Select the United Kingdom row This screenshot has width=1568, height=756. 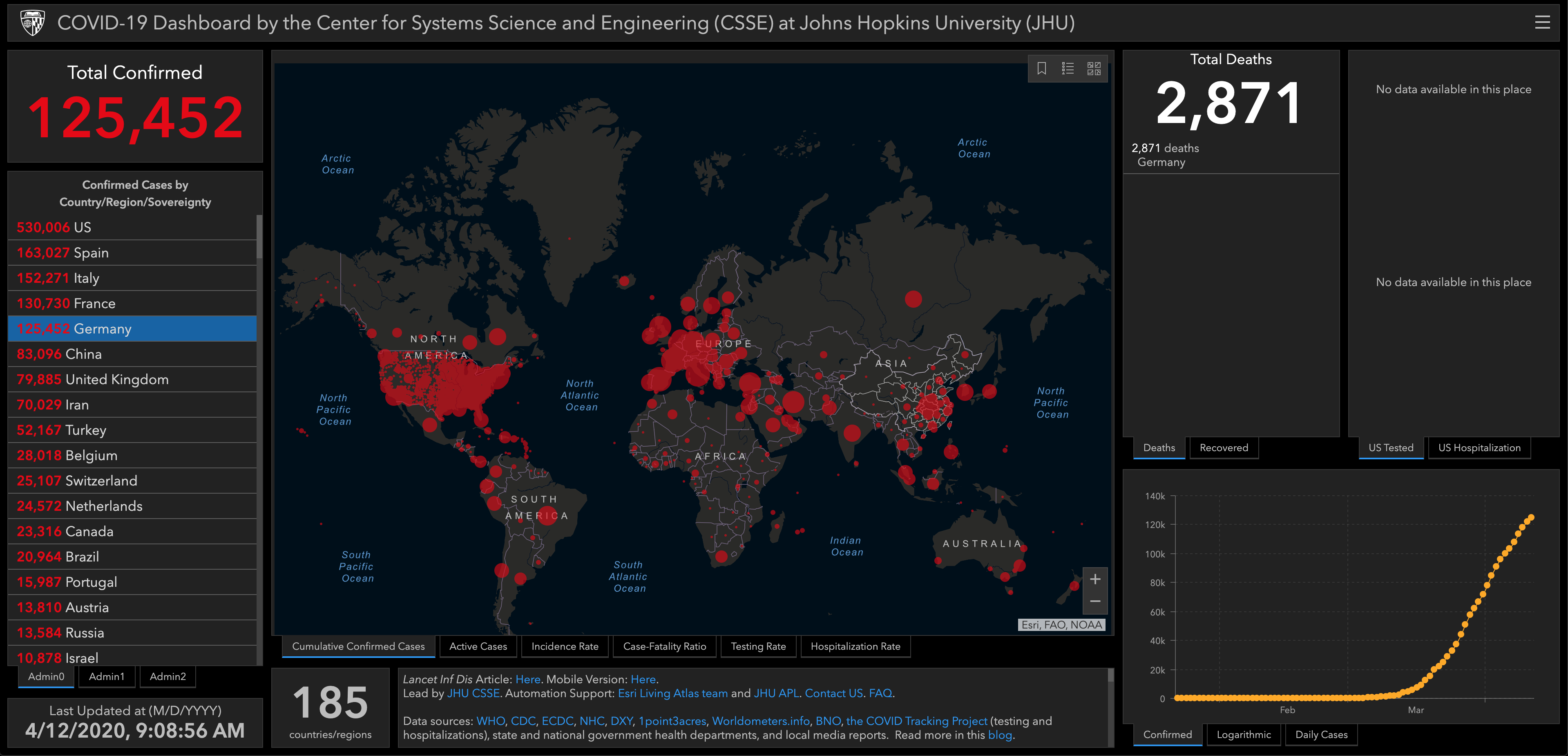(x=132, y=379)
